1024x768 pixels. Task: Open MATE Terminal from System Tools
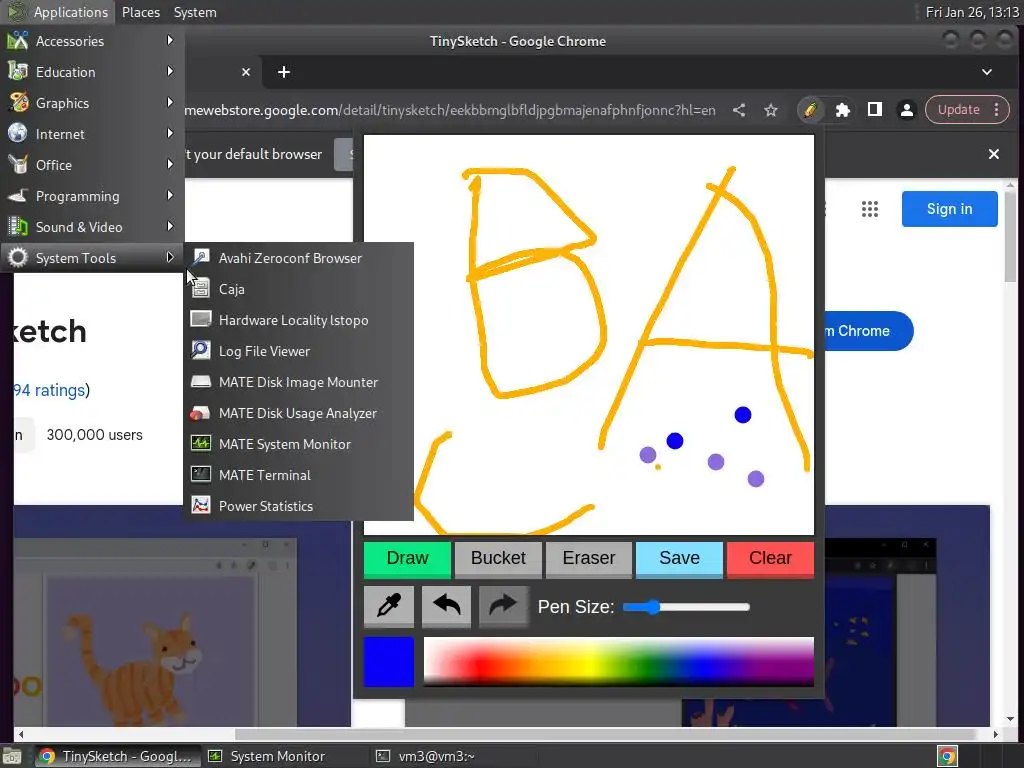tap(299, 475)
